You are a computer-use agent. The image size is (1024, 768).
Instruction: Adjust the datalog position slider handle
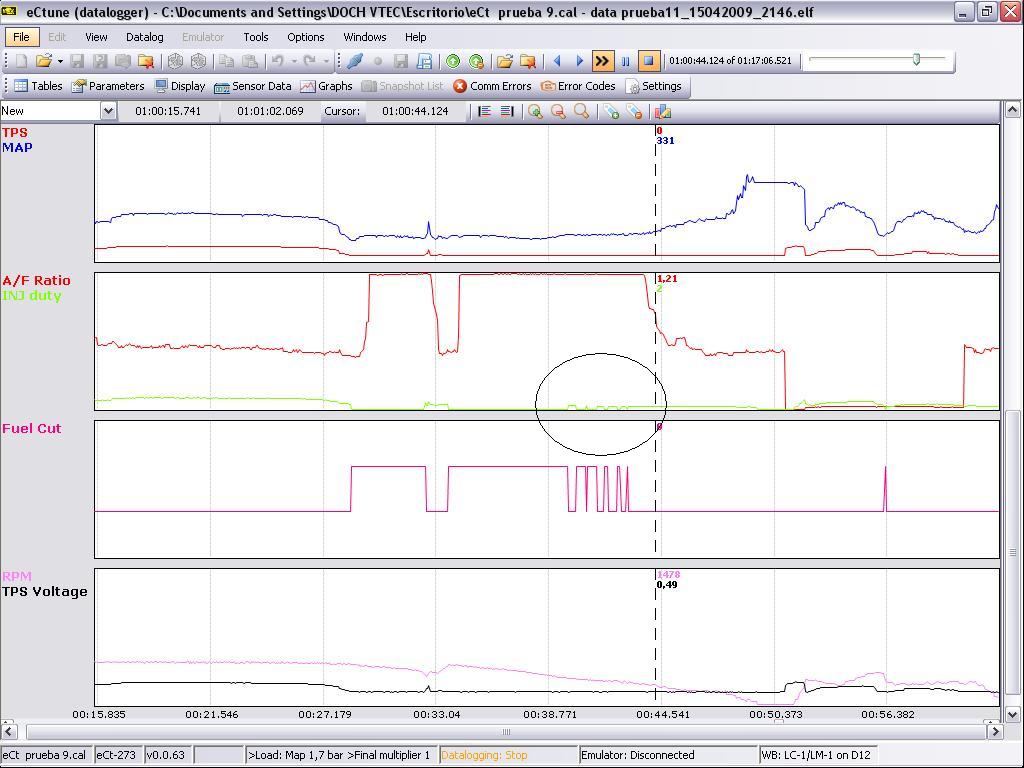[916, 59]
